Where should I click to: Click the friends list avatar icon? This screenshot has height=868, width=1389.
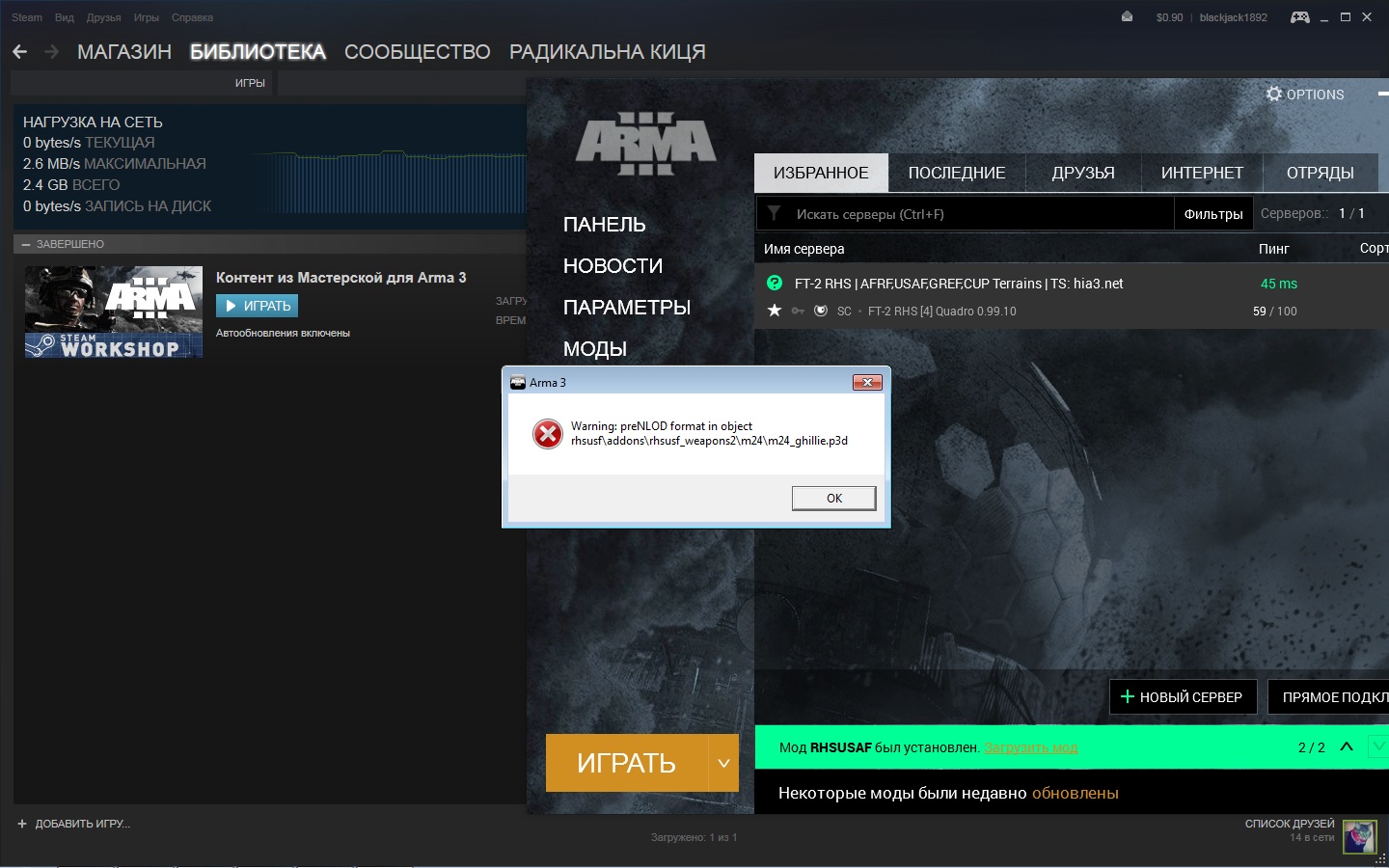pos(1360,835)
